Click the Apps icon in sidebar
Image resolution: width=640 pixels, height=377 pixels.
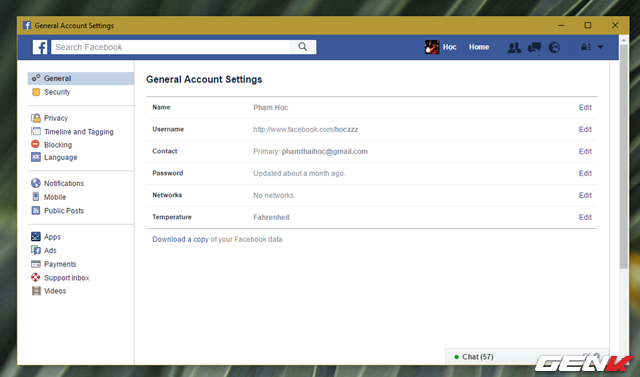[x=36, y=237]
